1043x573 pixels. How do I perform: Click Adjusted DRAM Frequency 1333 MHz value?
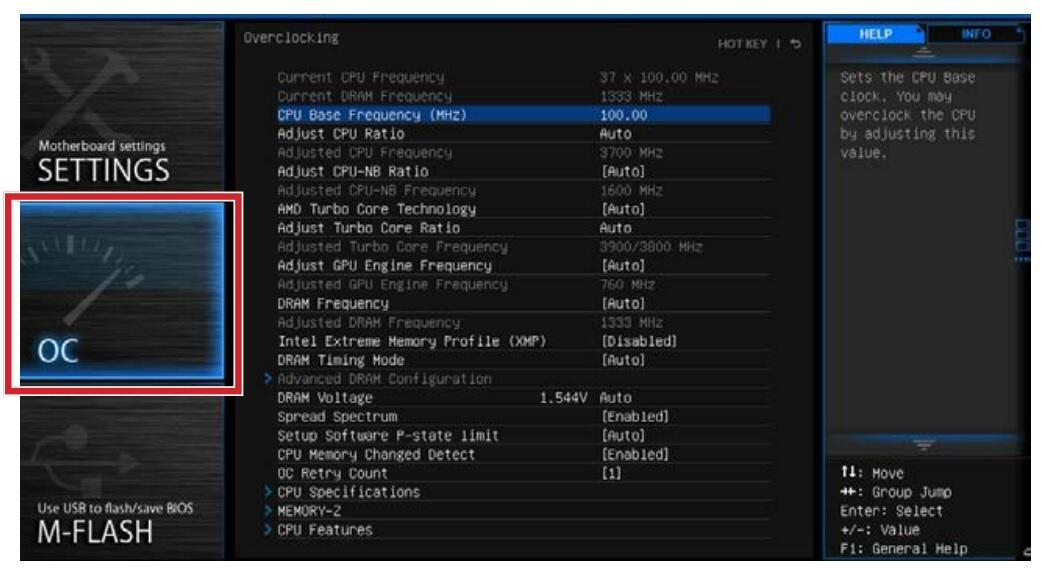tap(631, 323)
